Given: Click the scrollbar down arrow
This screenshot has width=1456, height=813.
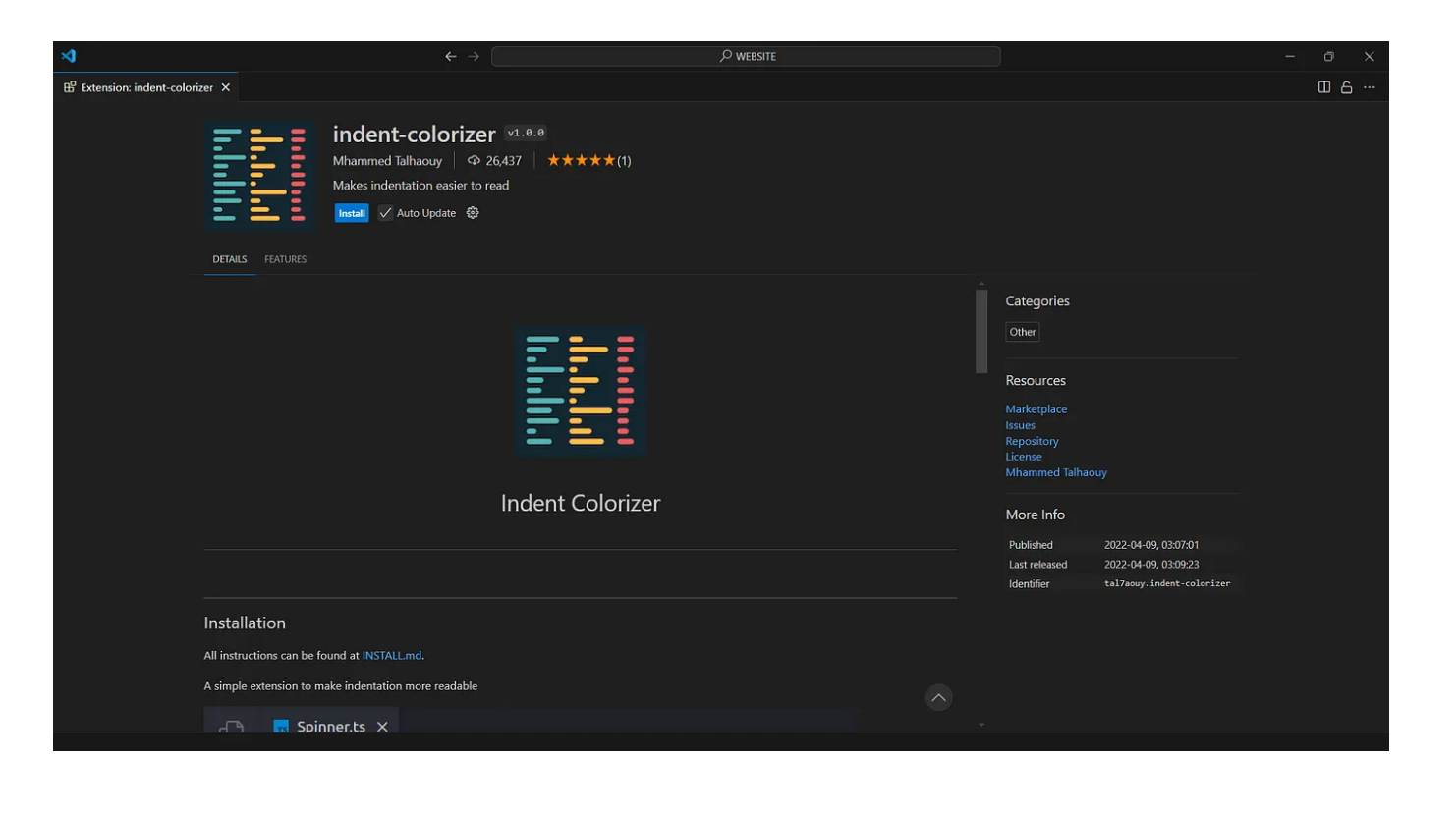Looking at the screenshot, I should 981,725.
